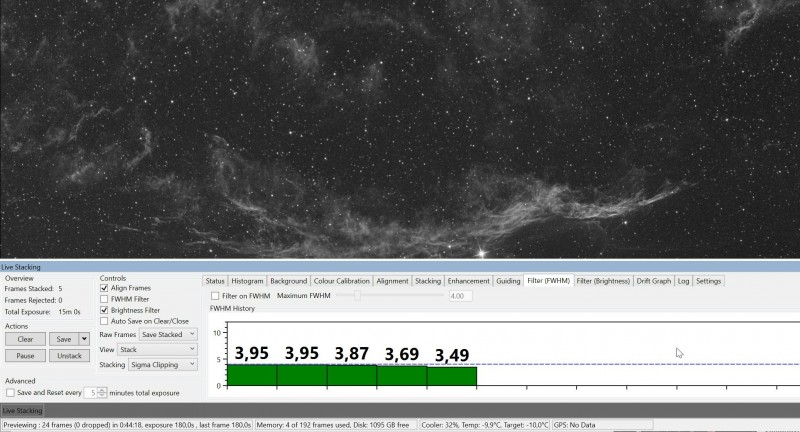Enable the Align Frames checkbox
The image size is (800, 432).
[x=104, y=288]
